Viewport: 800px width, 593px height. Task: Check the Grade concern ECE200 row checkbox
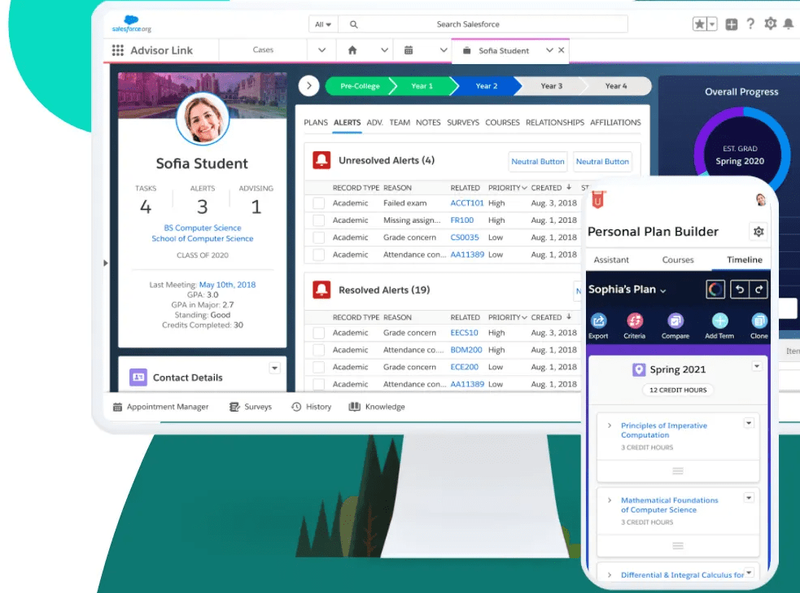(319, 367)
